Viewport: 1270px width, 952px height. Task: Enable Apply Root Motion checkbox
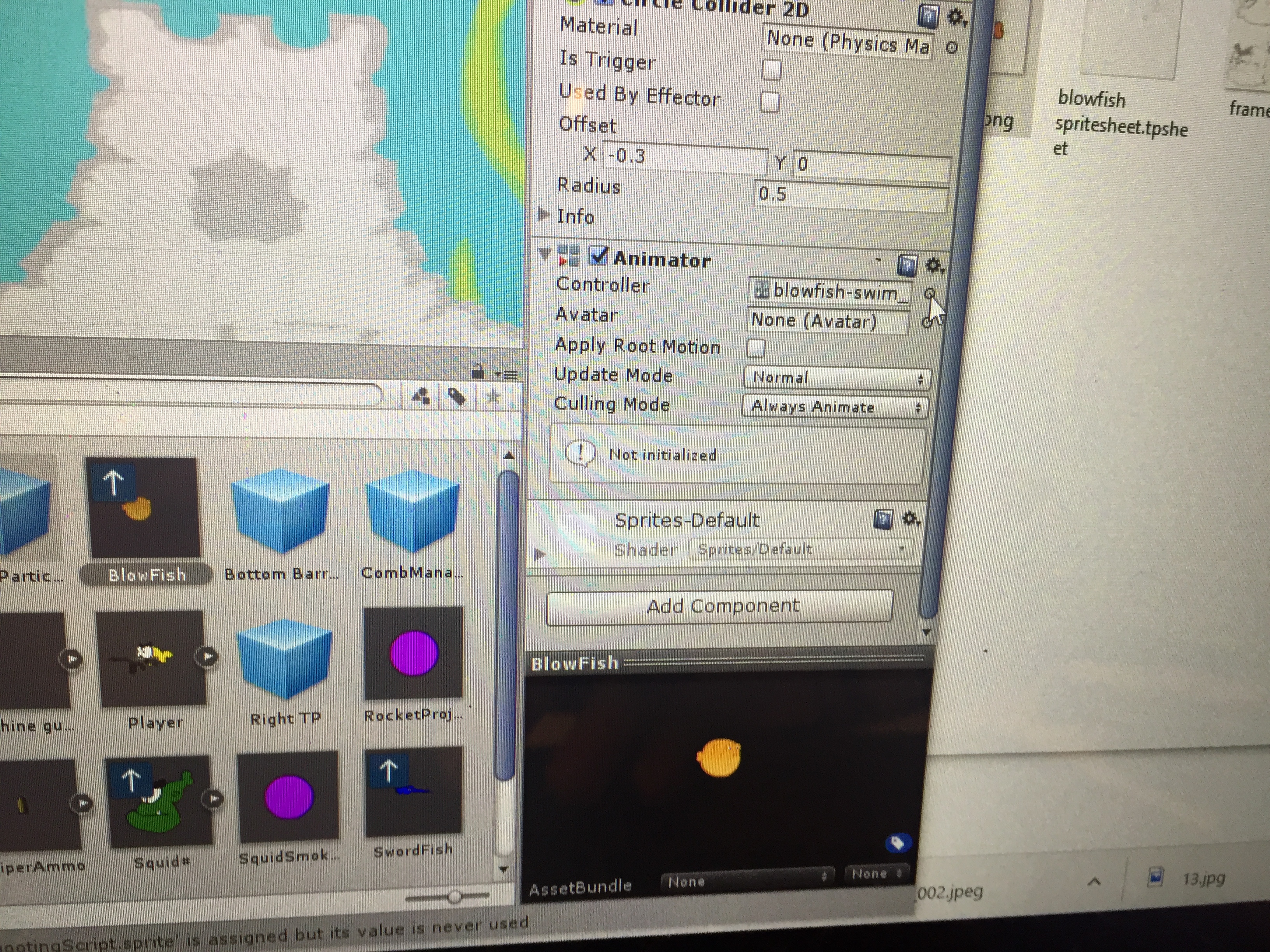(756, 348)
